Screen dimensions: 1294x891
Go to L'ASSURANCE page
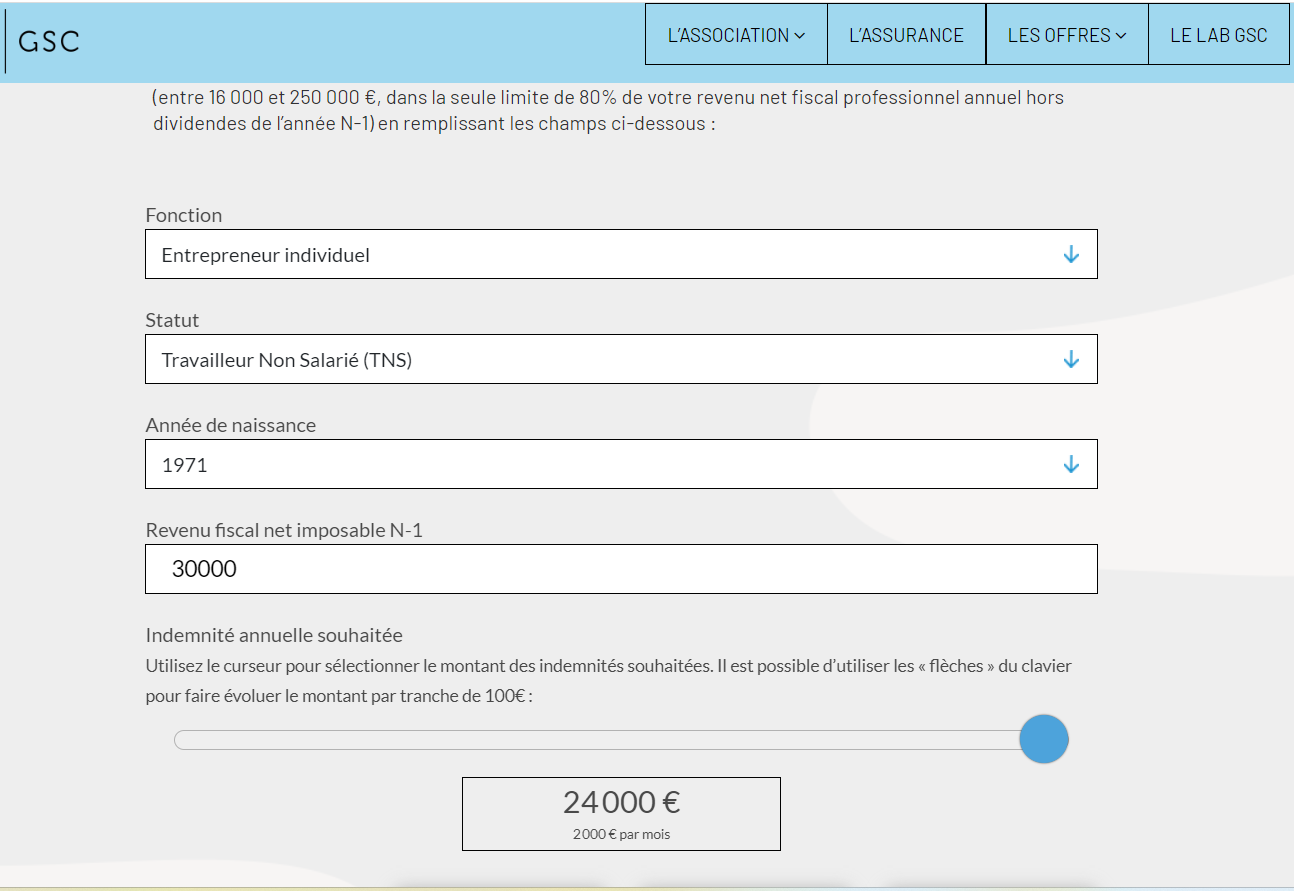pyautogui.click(x=906, y=35)
